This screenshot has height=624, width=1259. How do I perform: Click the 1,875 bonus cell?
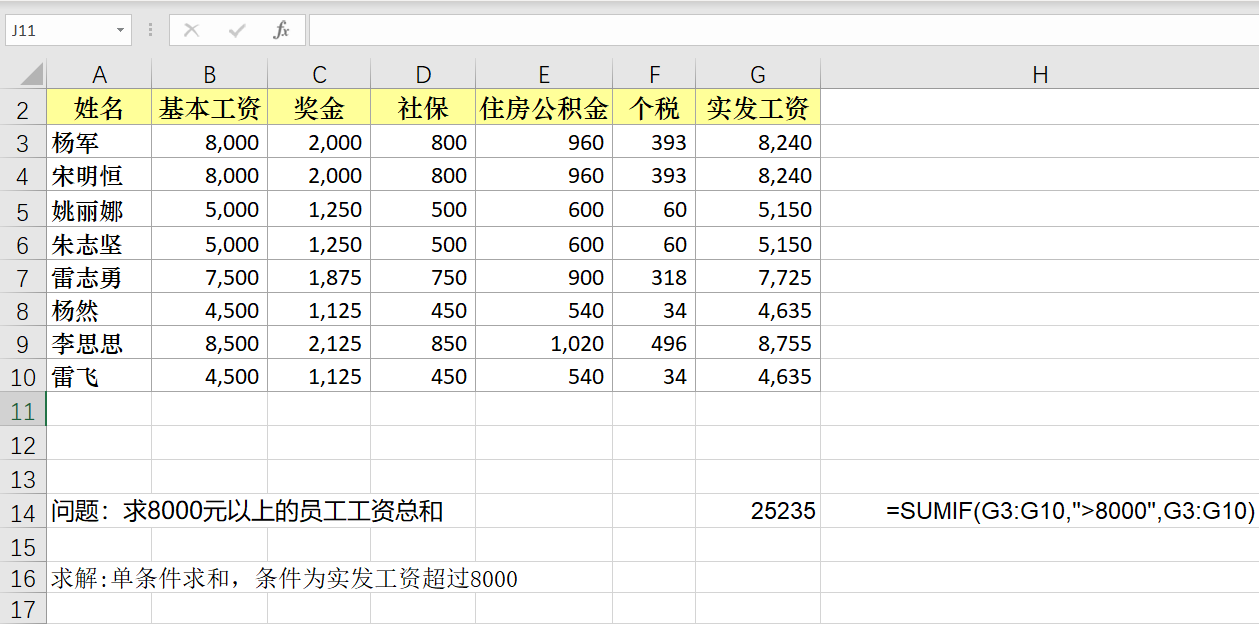pos(319,277)
